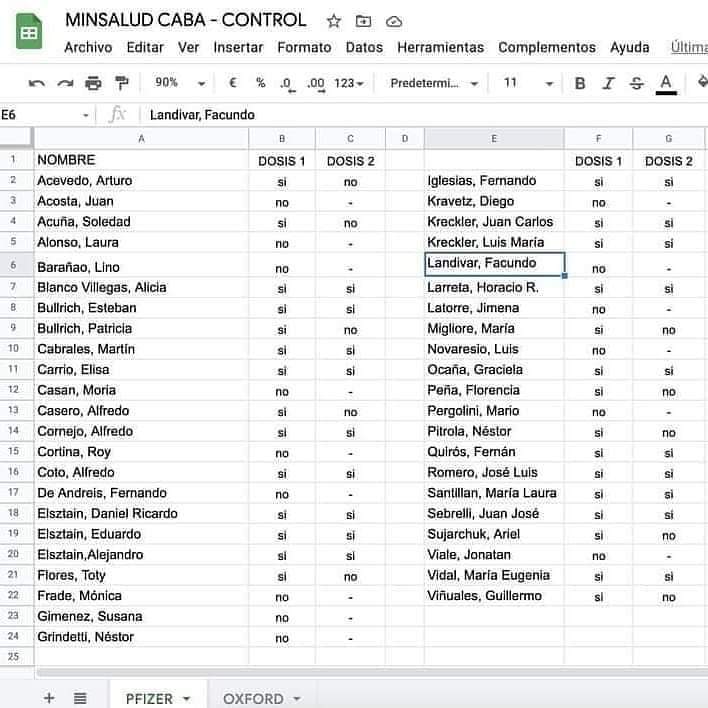The width and height of the screenshot is (708, 708).
Task: Star this document
Action: (334, 21)
